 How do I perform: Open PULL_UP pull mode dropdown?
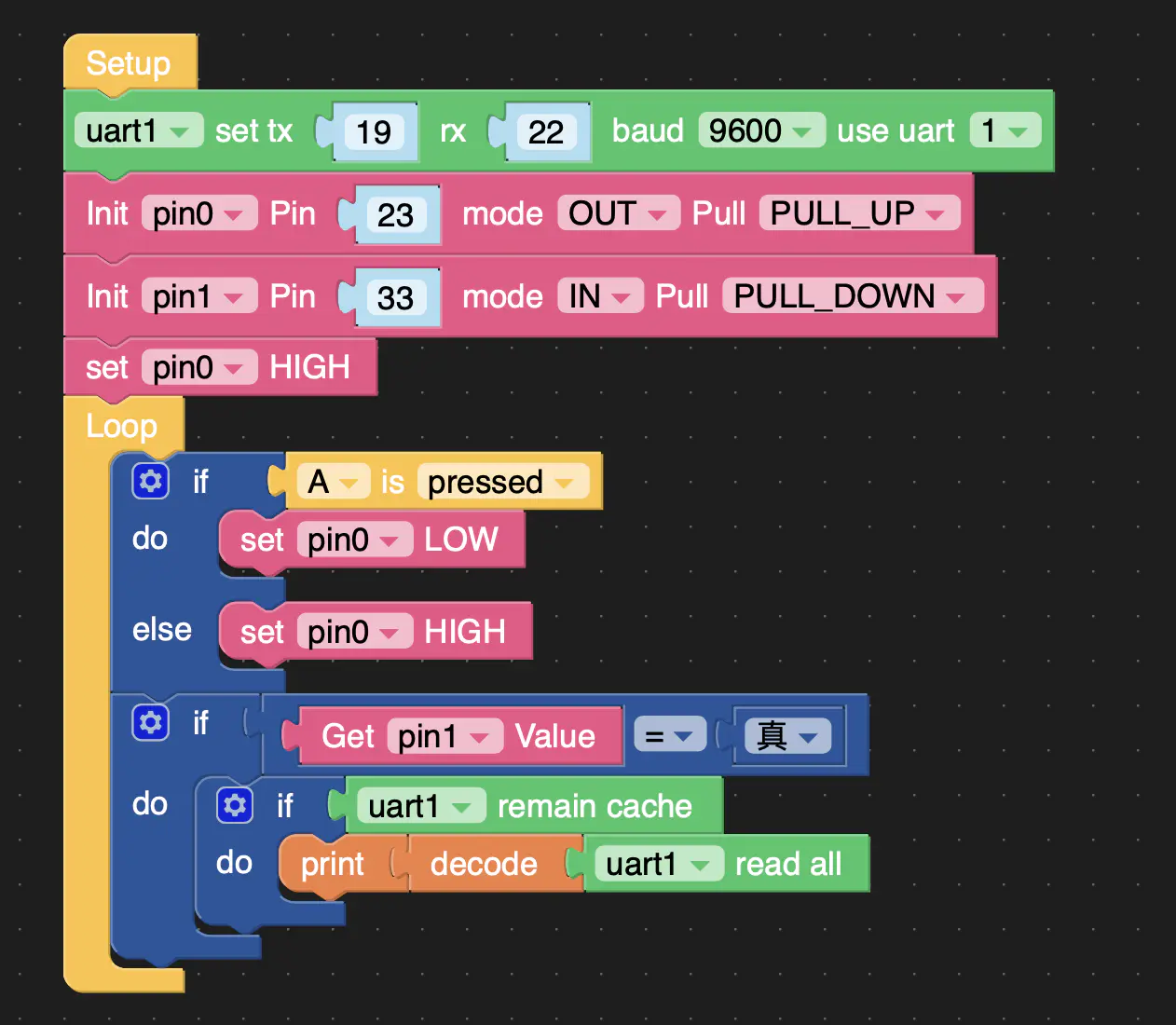point(858,214)
